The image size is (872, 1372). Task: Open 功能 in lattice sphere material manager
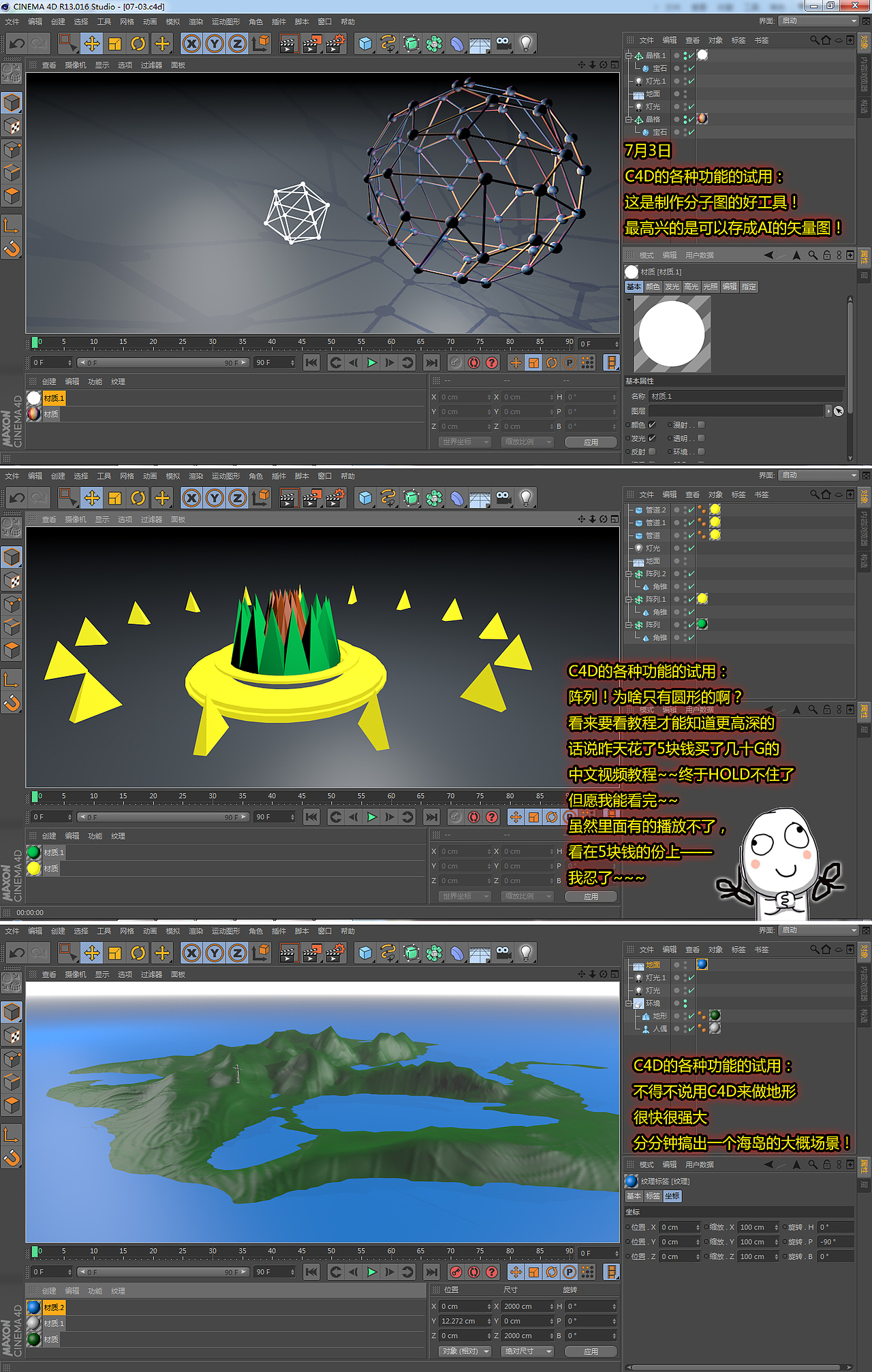tap(95, 382)
